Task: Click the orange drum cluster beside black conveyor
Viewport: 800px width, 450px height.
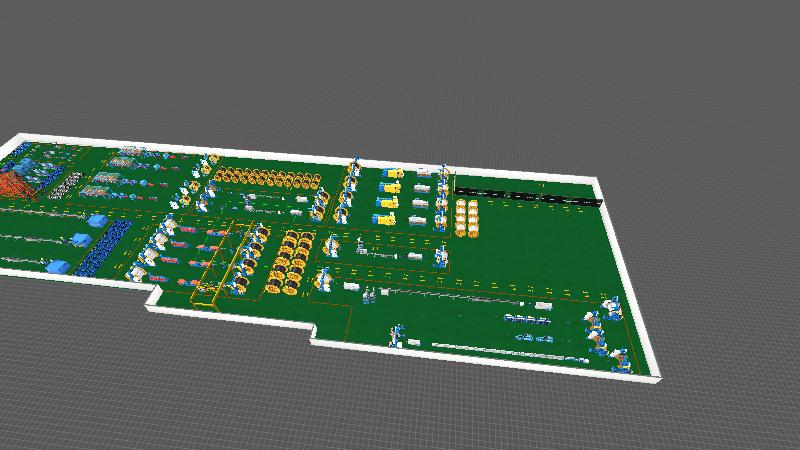Action: [466, 217]
